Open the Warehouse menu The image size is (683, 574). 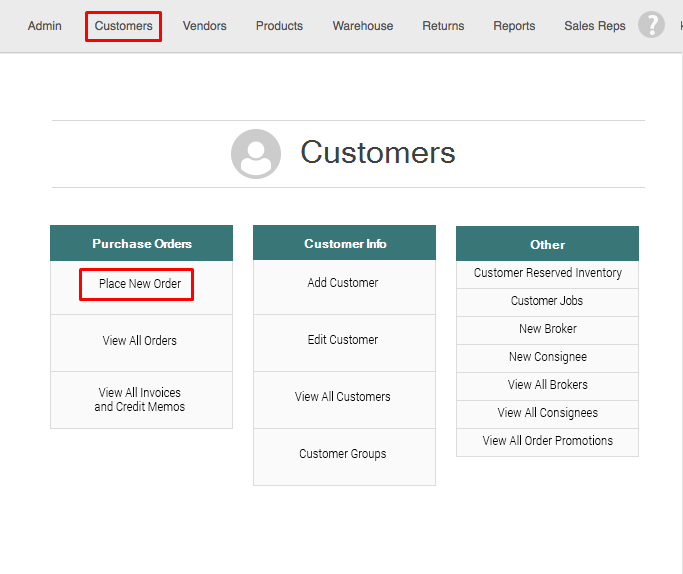pyautogui.click(x=363, y=26)
